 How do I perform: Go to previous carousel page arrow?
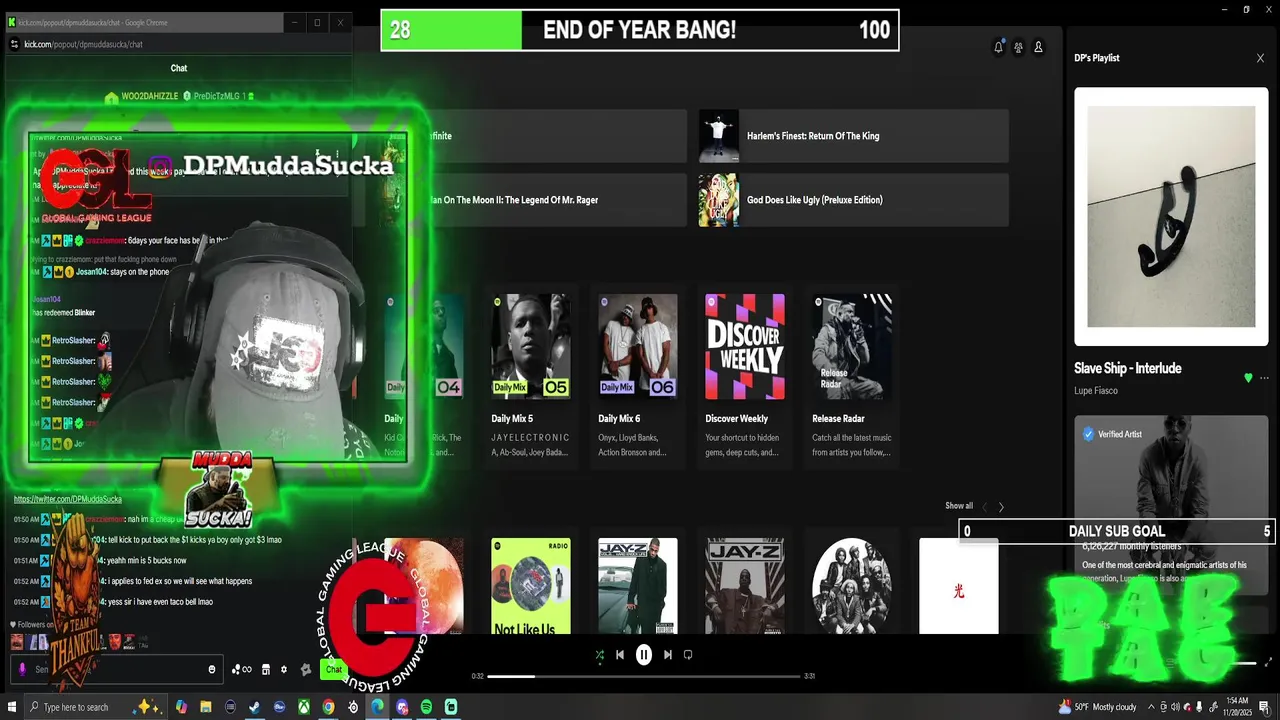pos(984,507)
